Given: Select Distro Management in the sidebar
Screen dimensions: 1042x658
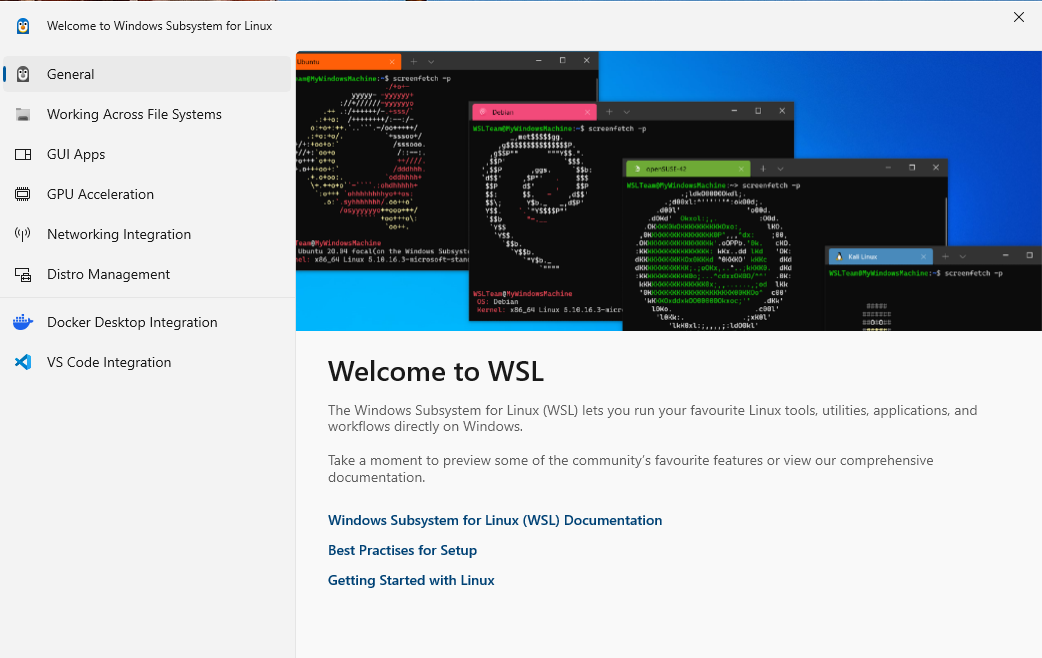Looking at the screenshot, I should (x=106, y=274).
